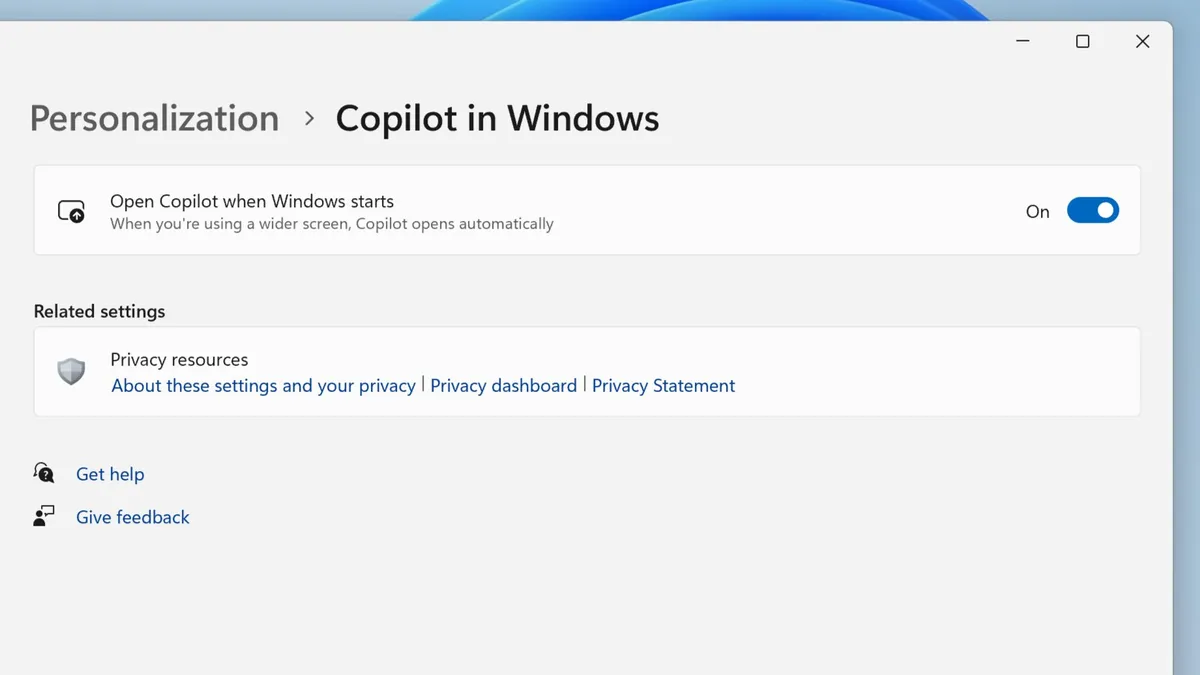Open the Privacy dashboard link
The width and height of the screenshot is (1200, 675).
click(x=503, y=386)
